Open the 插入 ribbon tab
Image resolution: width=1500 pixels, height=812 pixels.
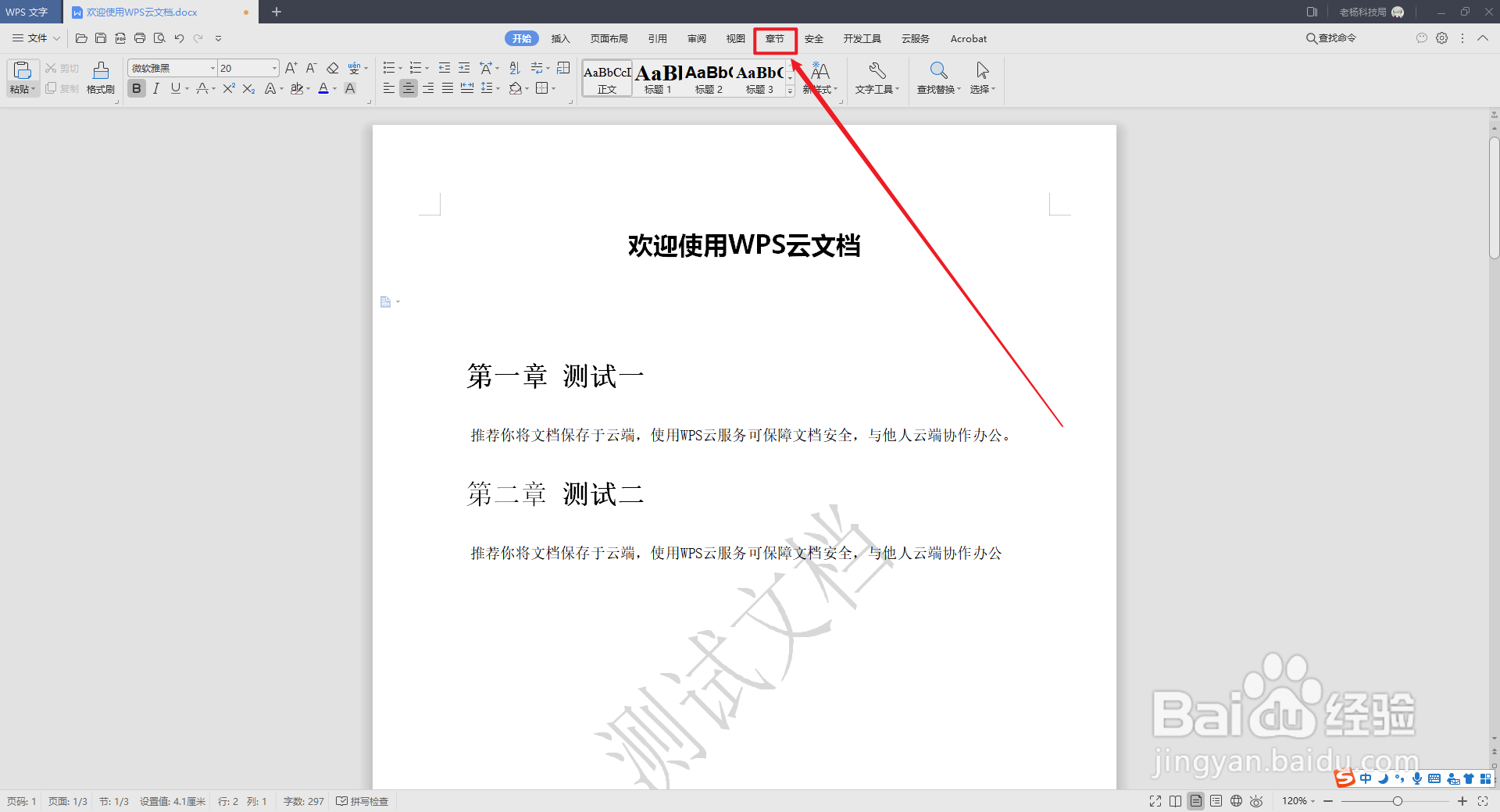pos(560,38)
